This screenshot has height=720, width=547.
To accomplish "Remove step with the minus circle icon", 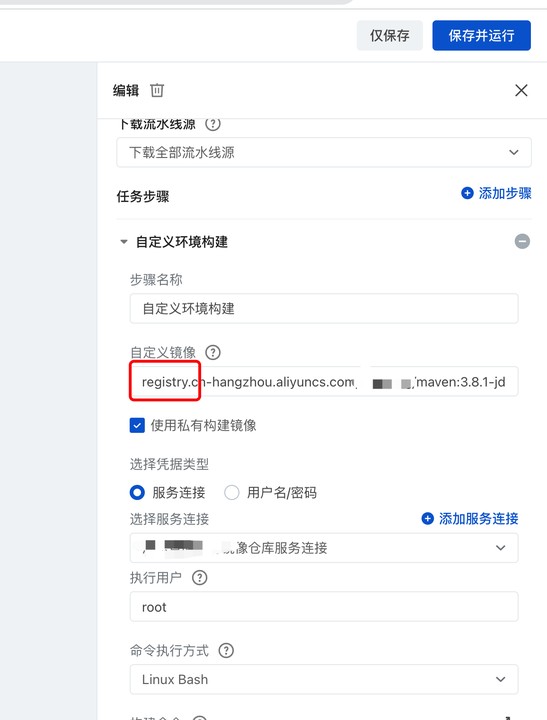I will click(522, 241).
